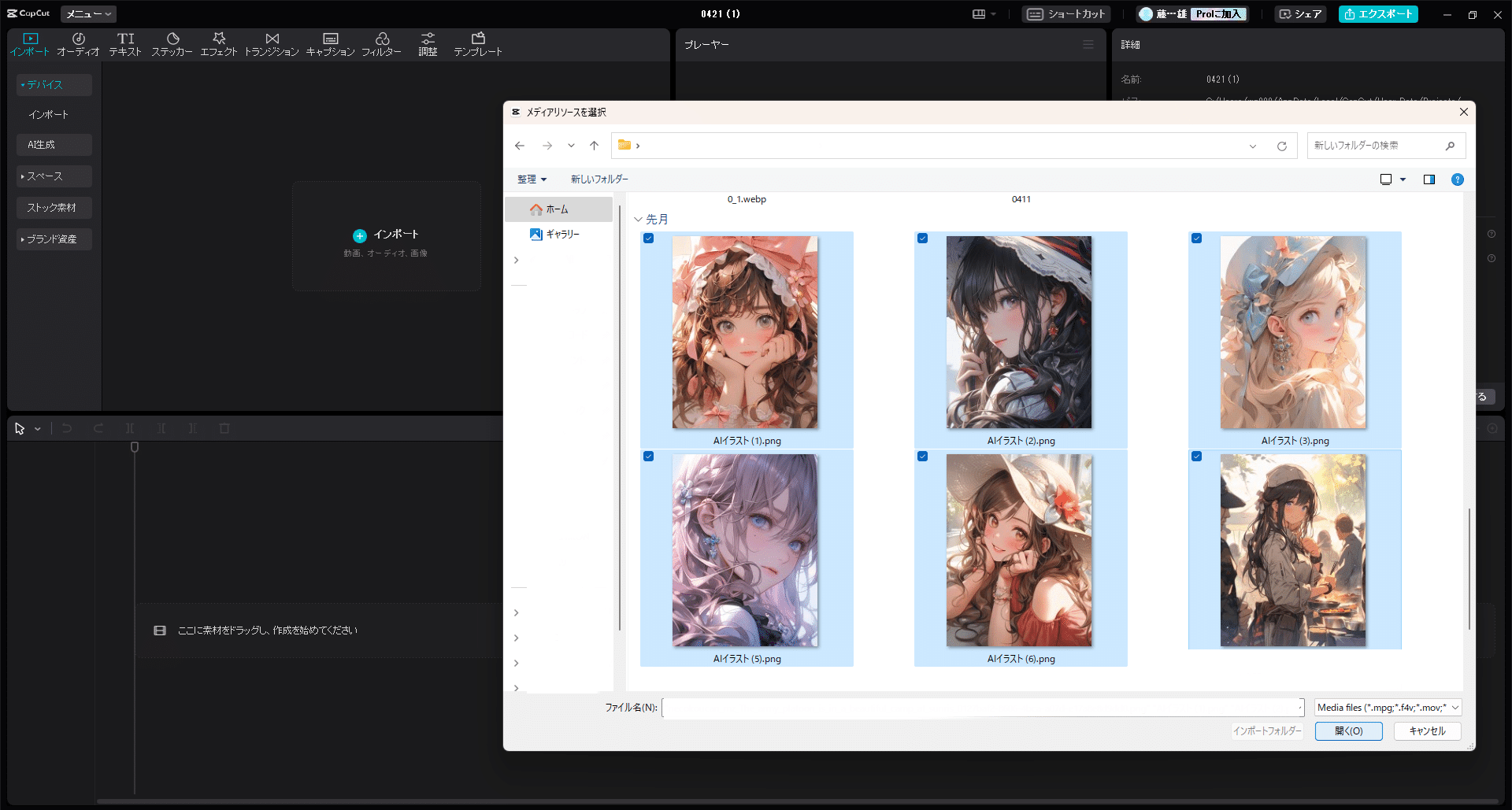Click the Export button

pos(1378,14)
